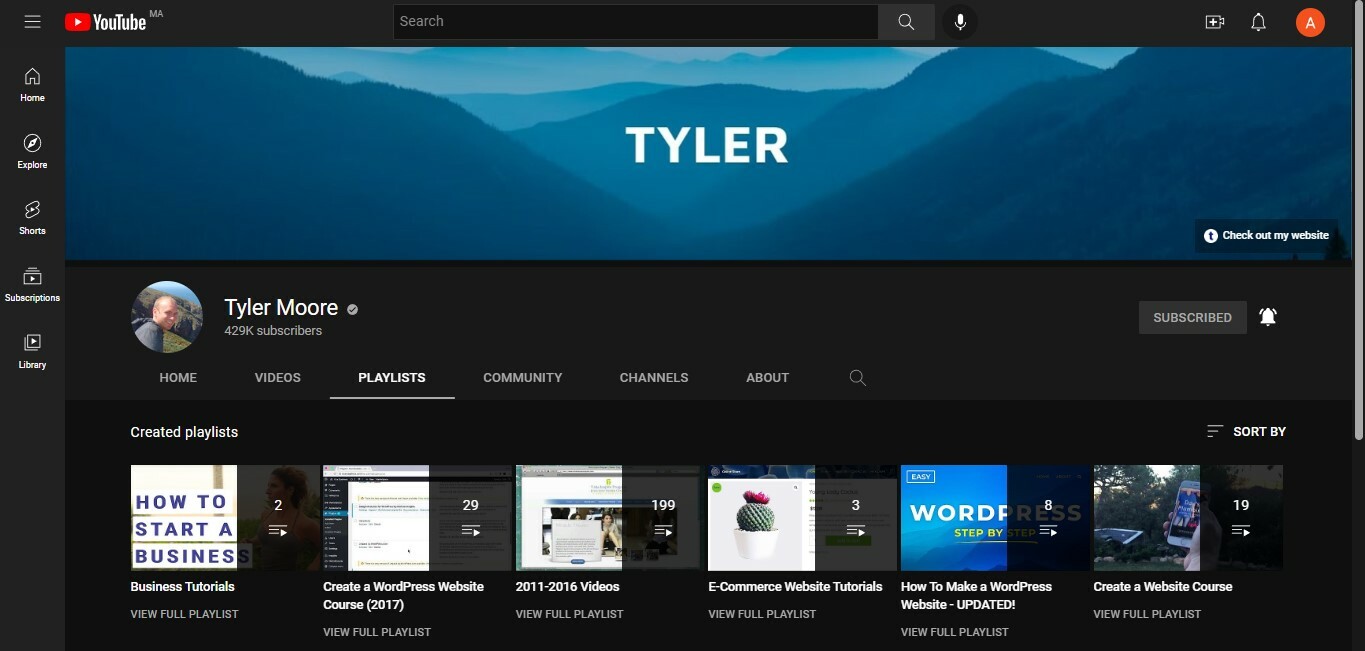This screenshot has width=1365, height=651.
Task: View full playlist for E-Commerce Website Tutorials
Action: [x=762, y=614]
